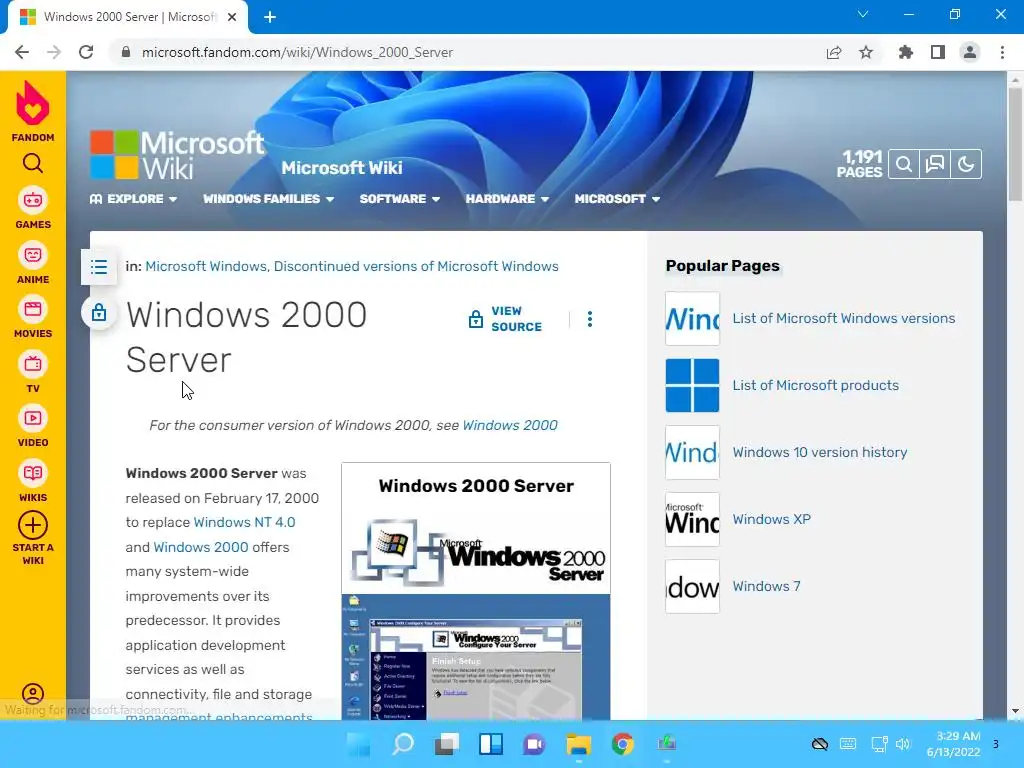The height and width of the screenshot is (768, 1024).
Task: Follow the Windows 2000 hatnote link
Action: pyautogui.click(x=510, y=425)
